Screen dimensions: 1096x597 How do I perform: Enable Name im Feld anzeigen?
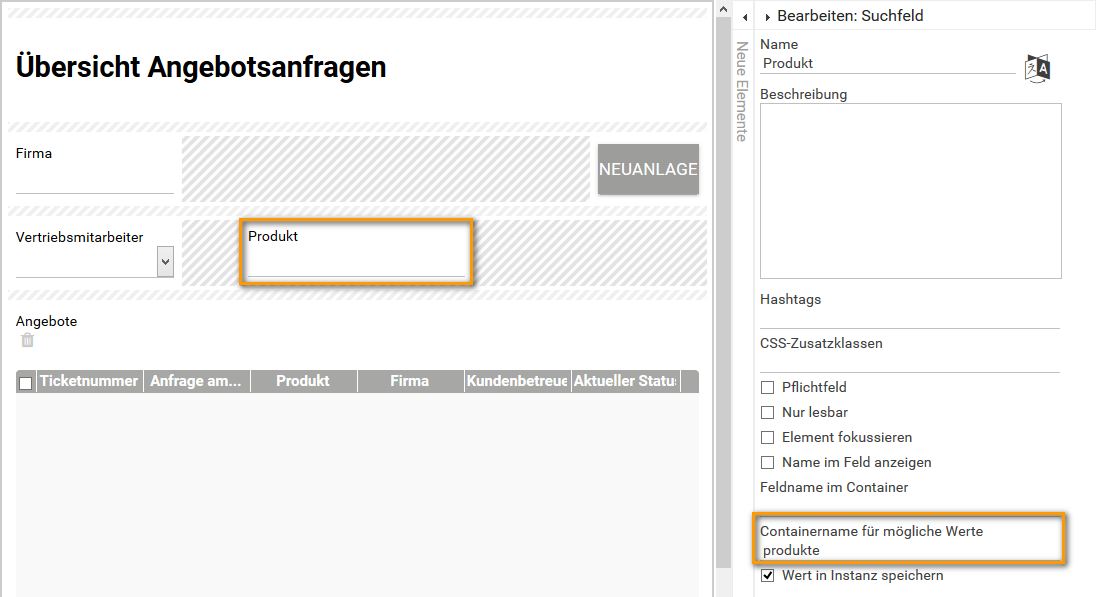(767, 462)
